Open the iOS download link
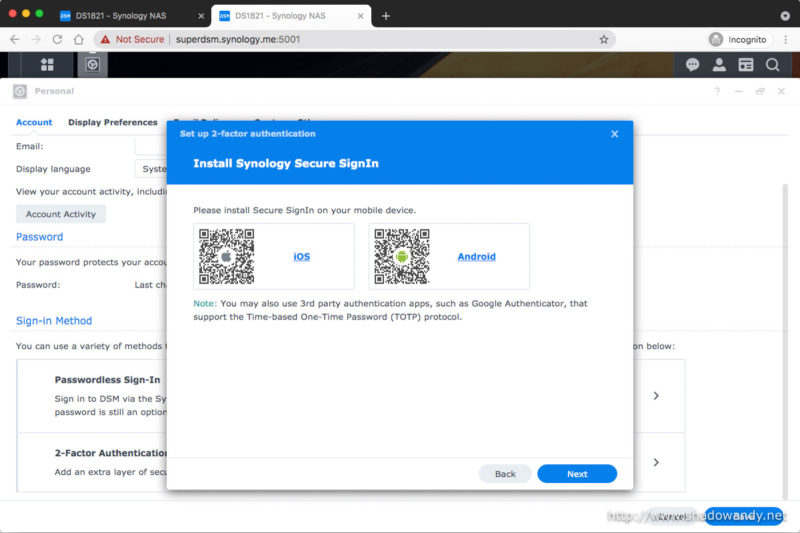 (302, 257)
